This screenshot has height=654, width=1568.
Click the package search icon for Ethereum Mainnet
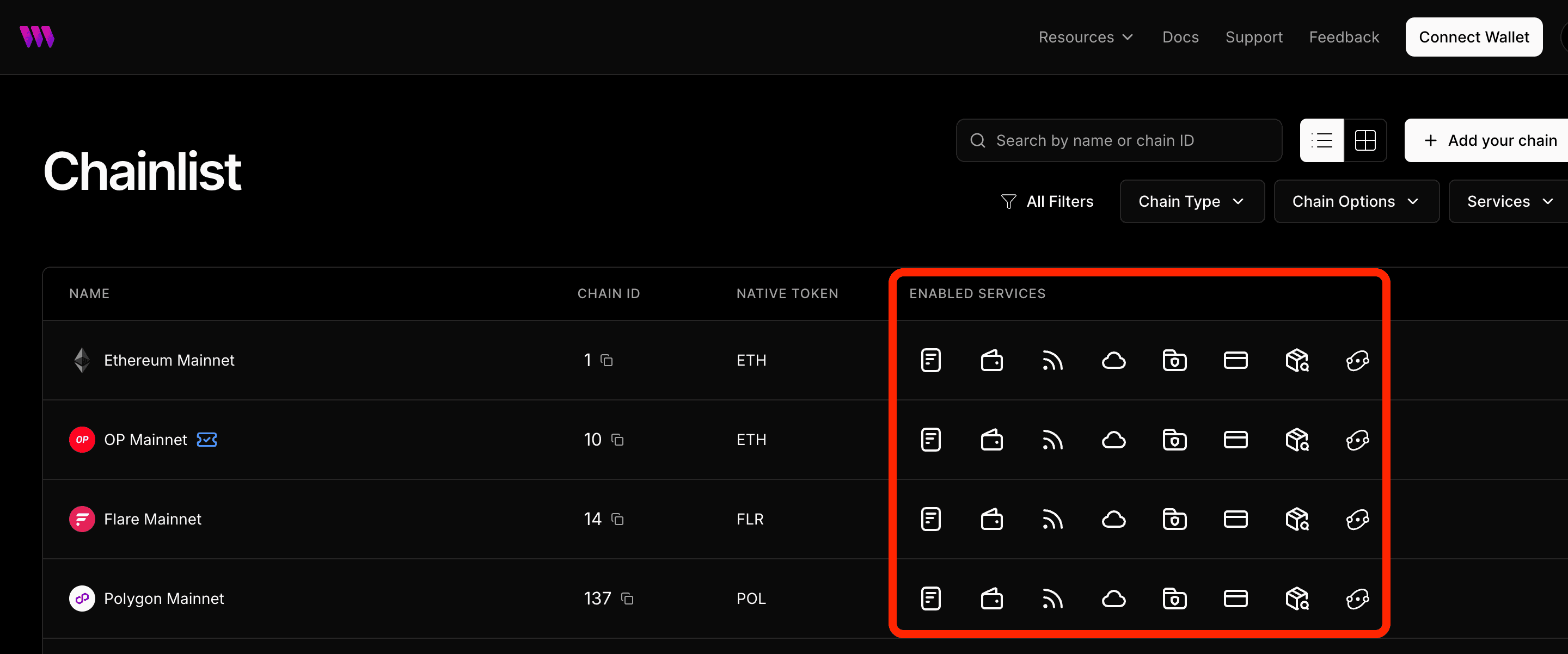click(1296, 360)
